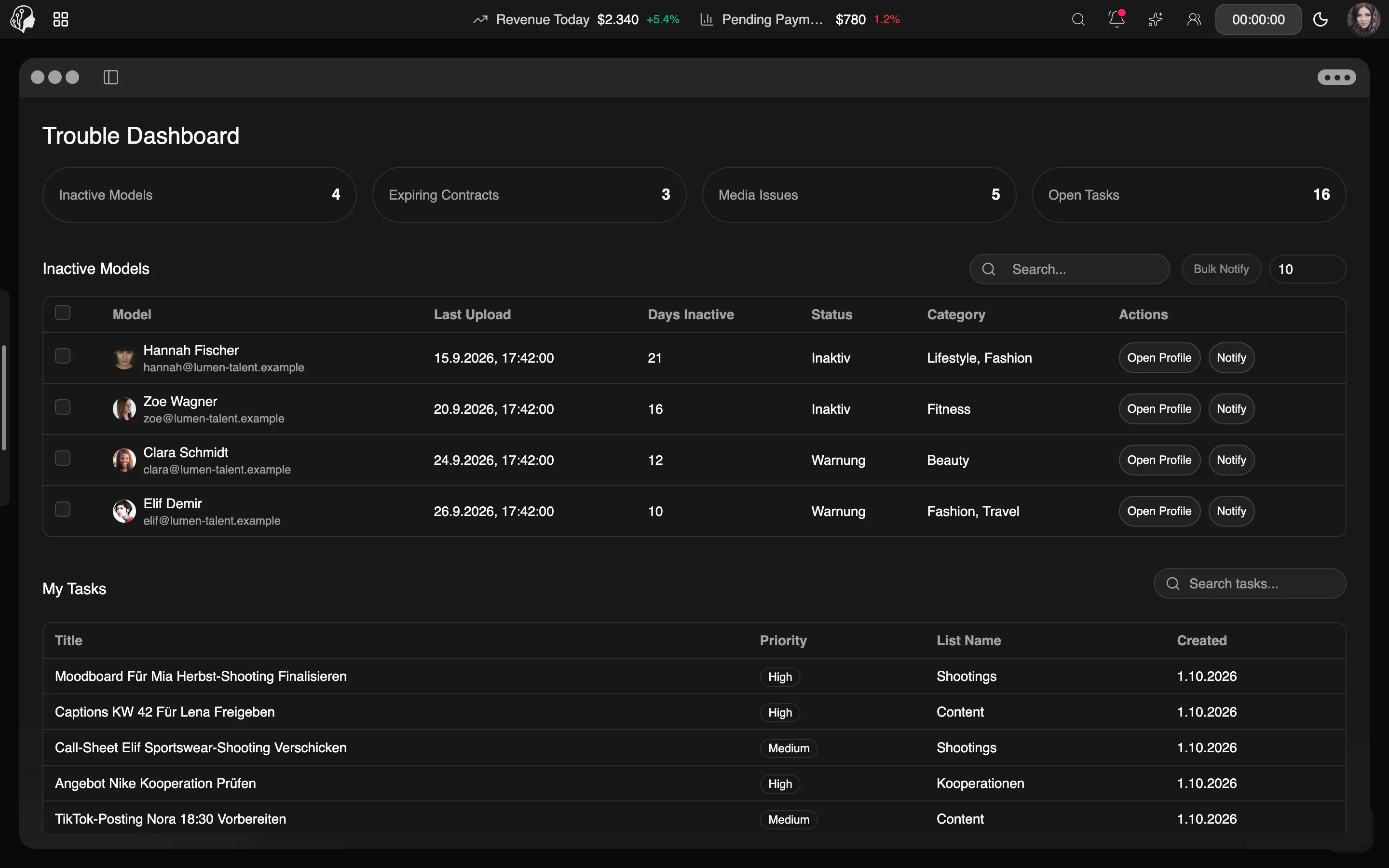Check the Hannah Fischer row checkbox
Screen dimensions: 1389x868
pos(63,356)
